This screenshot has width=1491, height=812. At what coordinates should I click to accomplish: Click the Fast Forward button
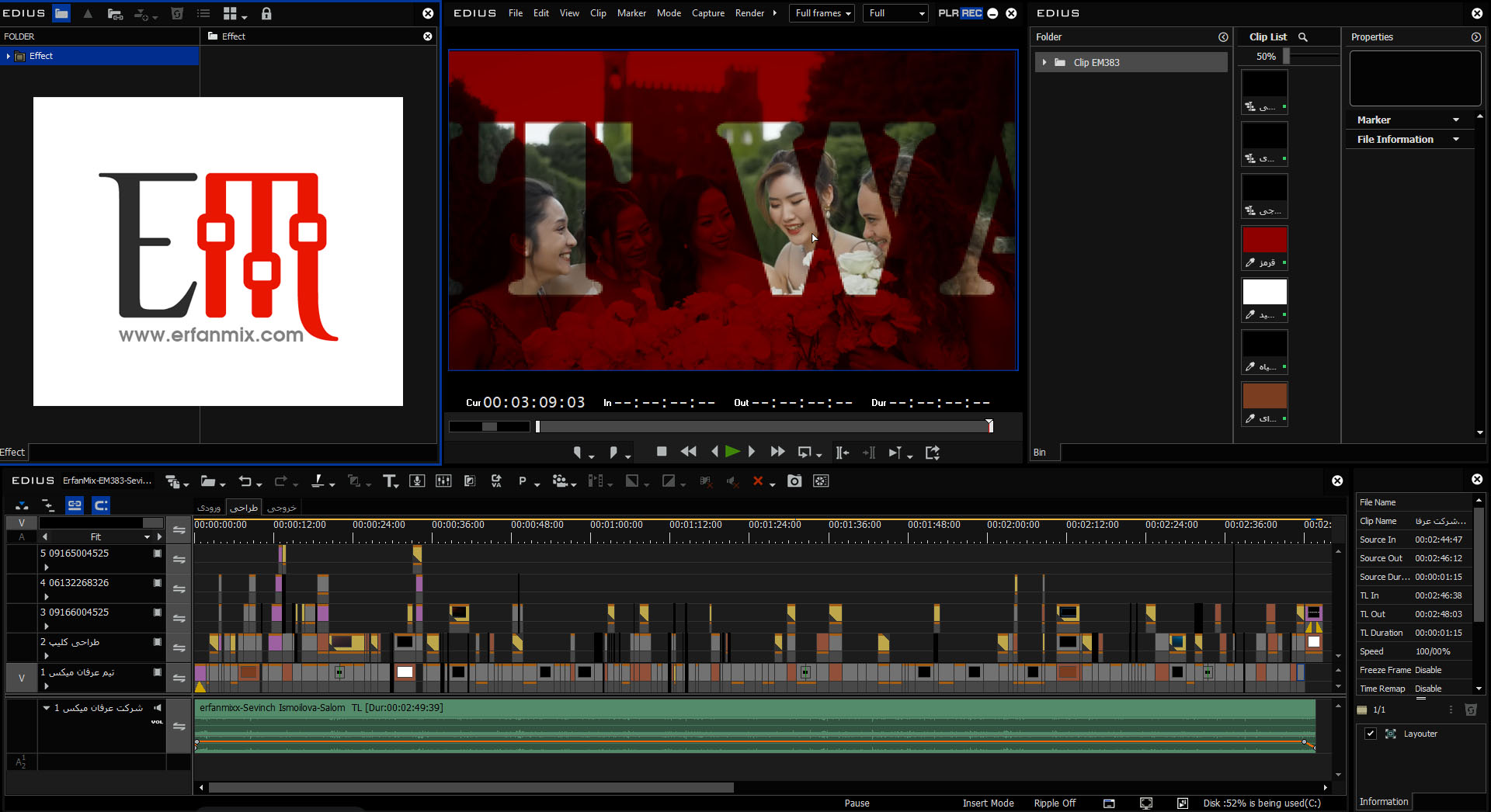coord(777,452)
